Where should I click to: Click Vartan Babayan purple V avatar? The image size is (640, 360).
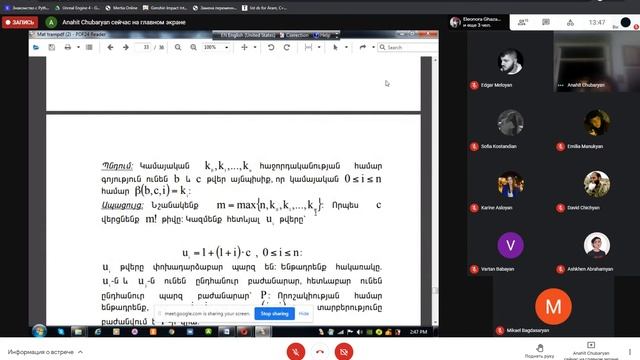(x=510, y=245)
